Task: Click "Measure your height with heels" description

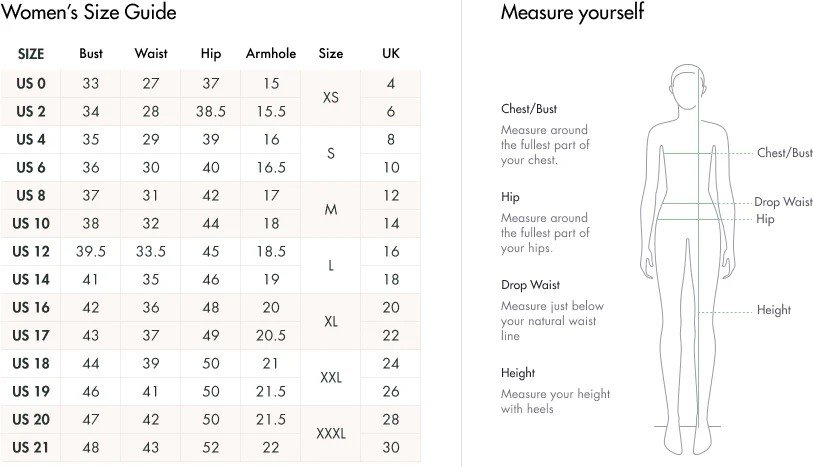Action: (x=555, y=401)
